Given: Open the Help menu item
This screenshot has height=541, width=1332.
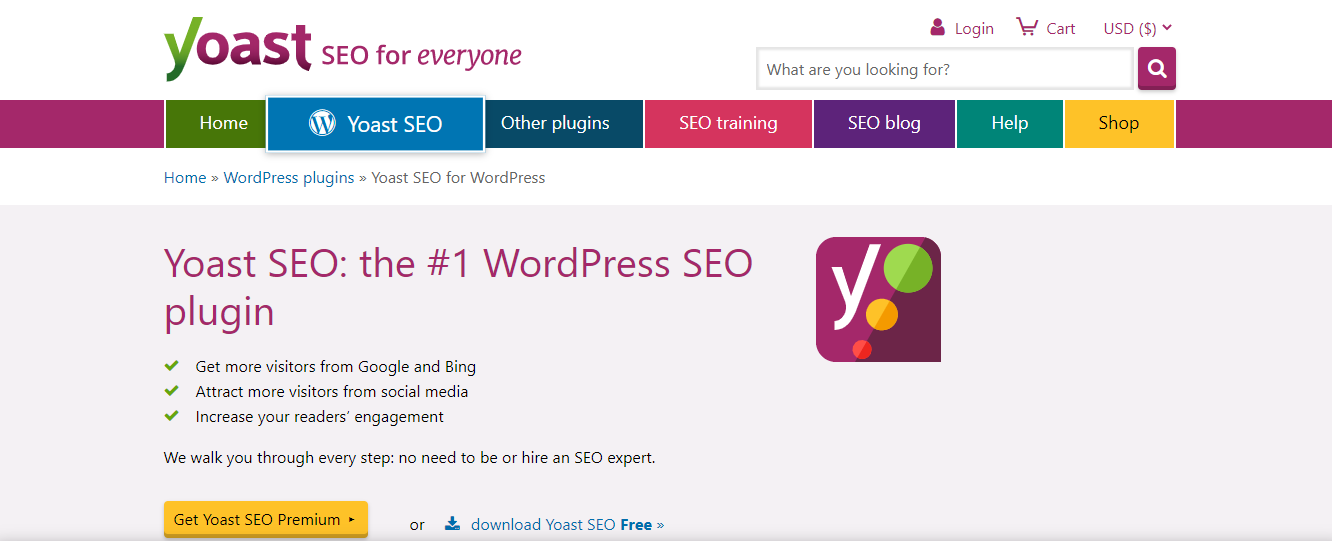Looking at the screenshot, I should (x=1010, y=123).
